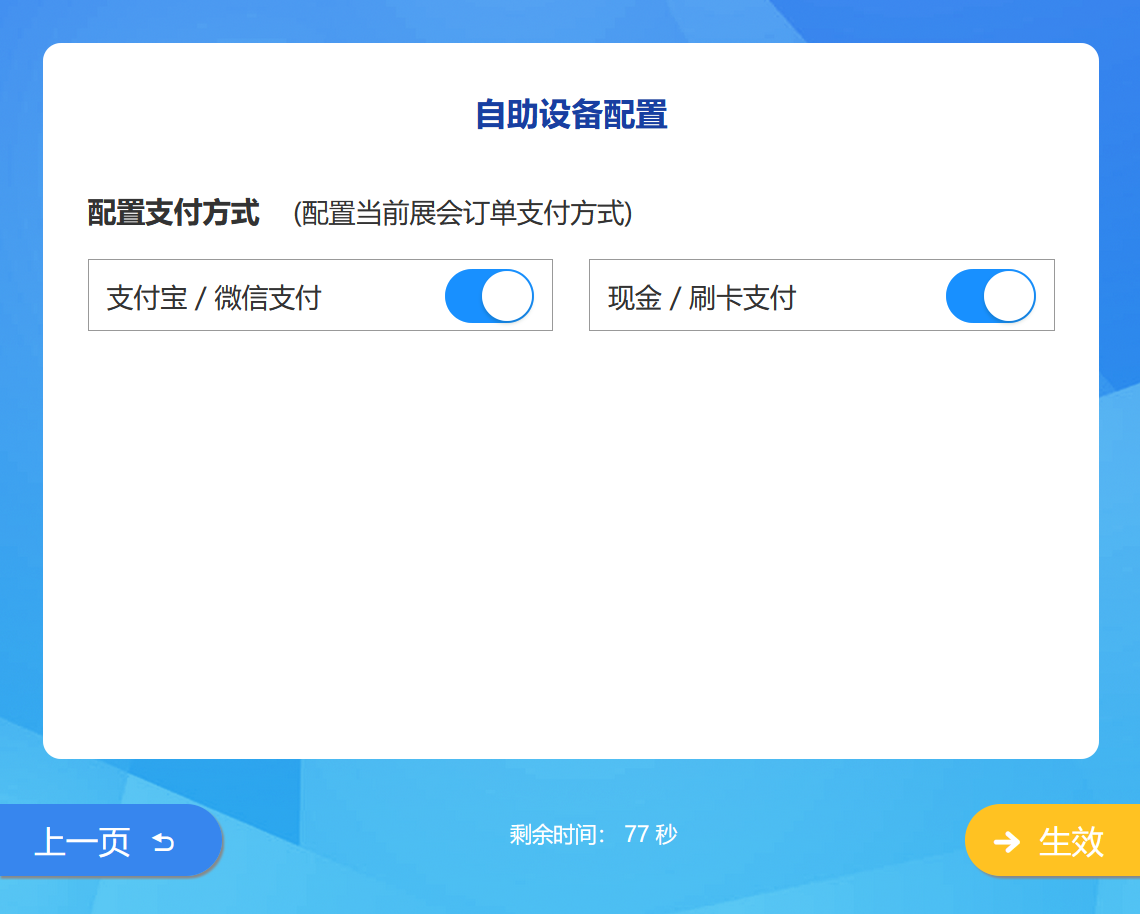Click the 支付宝 / 微信支付 label
The image size is (1140, 914).
[x=214, y=298]
